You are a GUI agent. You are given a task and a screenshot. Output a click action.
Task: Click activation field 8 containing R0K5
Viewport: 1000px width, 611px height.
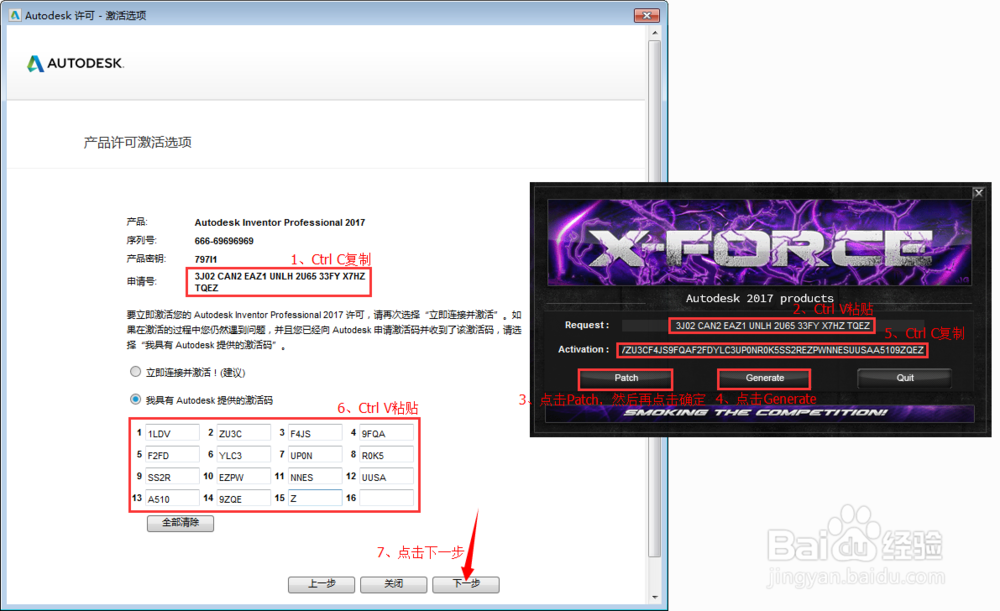pyautogui.click(x=386, y=455)
